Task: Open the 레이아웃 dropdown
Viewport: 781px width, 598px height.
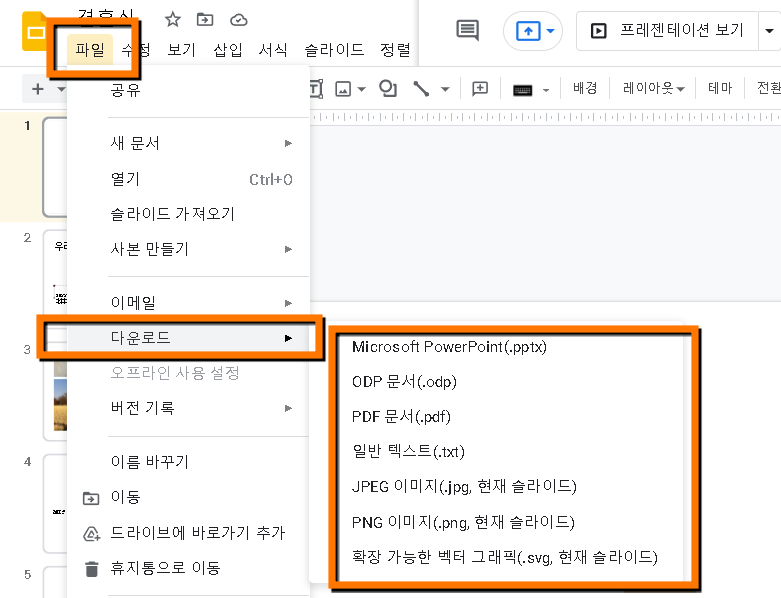Action: click(653, 88)
